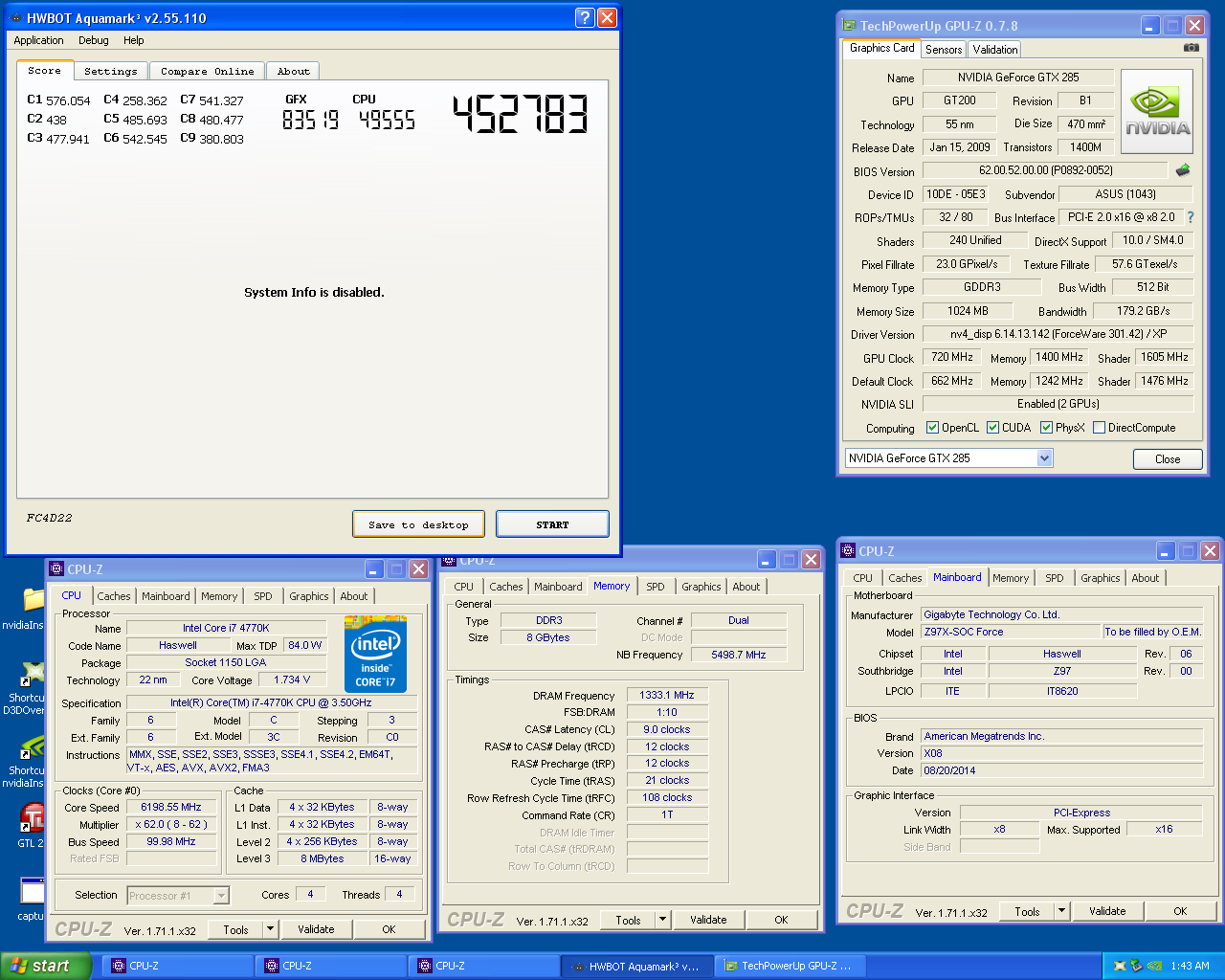The image size is (1225, 980).
Task: Open Graphics tab in CPU-Z Mainboard window
Action: pos(1101,578)
